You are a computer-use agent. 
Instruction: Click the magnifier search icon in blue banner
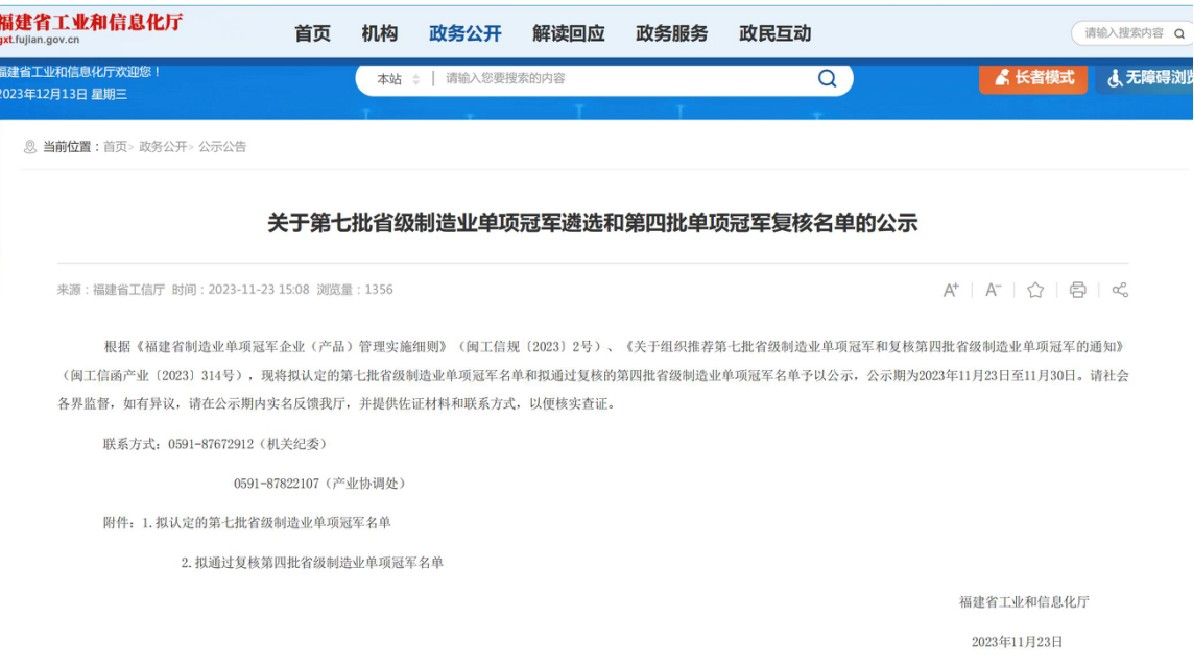point(827,79)
